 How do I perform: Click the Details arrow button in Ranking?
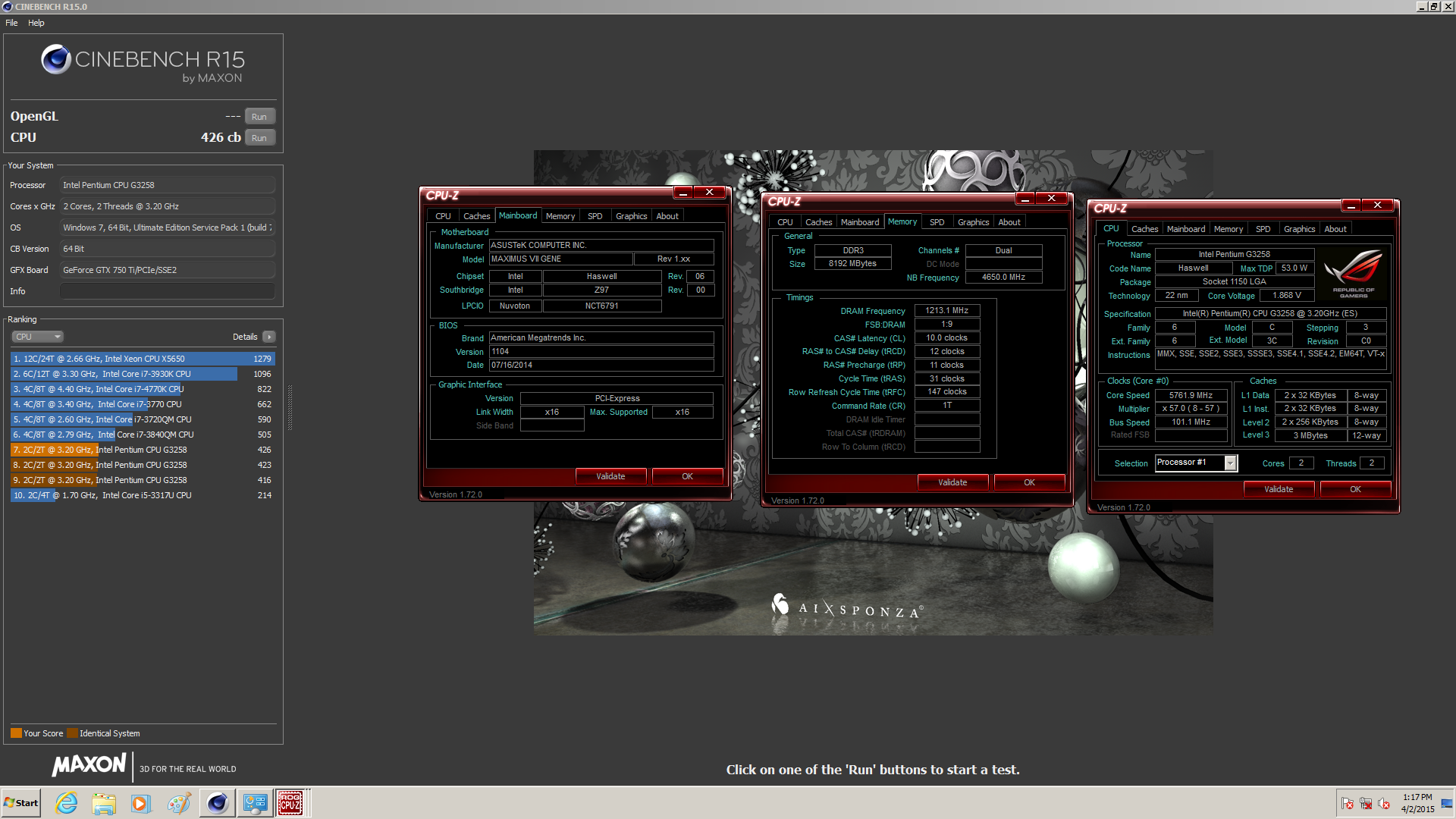pos(269,337)
